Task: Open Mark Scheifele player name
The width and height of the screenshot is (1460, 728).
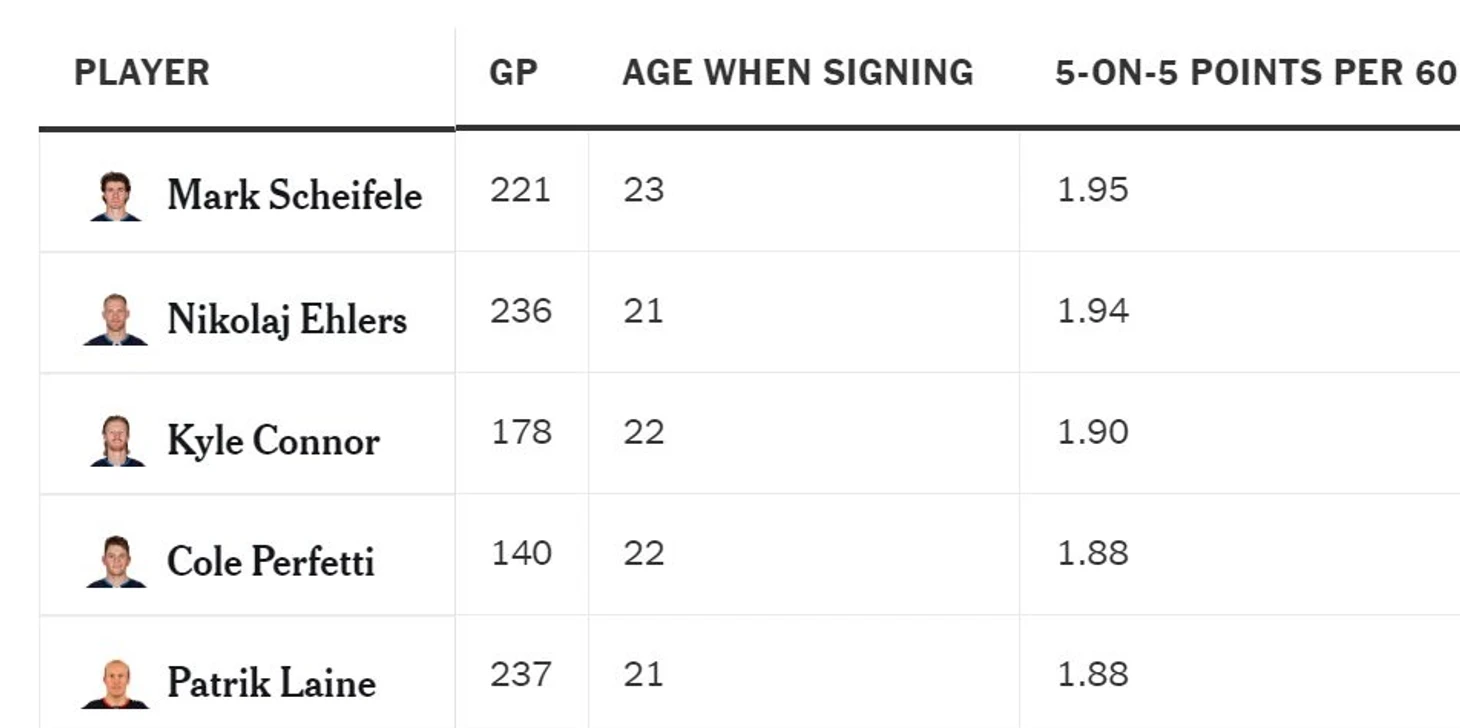Action: (x=294, y=195)
